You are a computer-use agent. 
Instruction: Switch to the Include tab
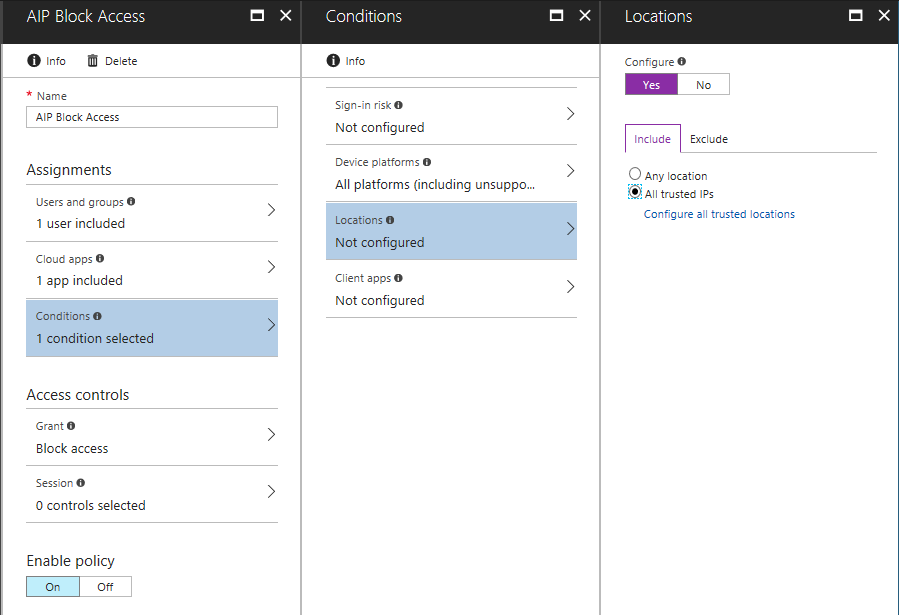coord(652,139)
